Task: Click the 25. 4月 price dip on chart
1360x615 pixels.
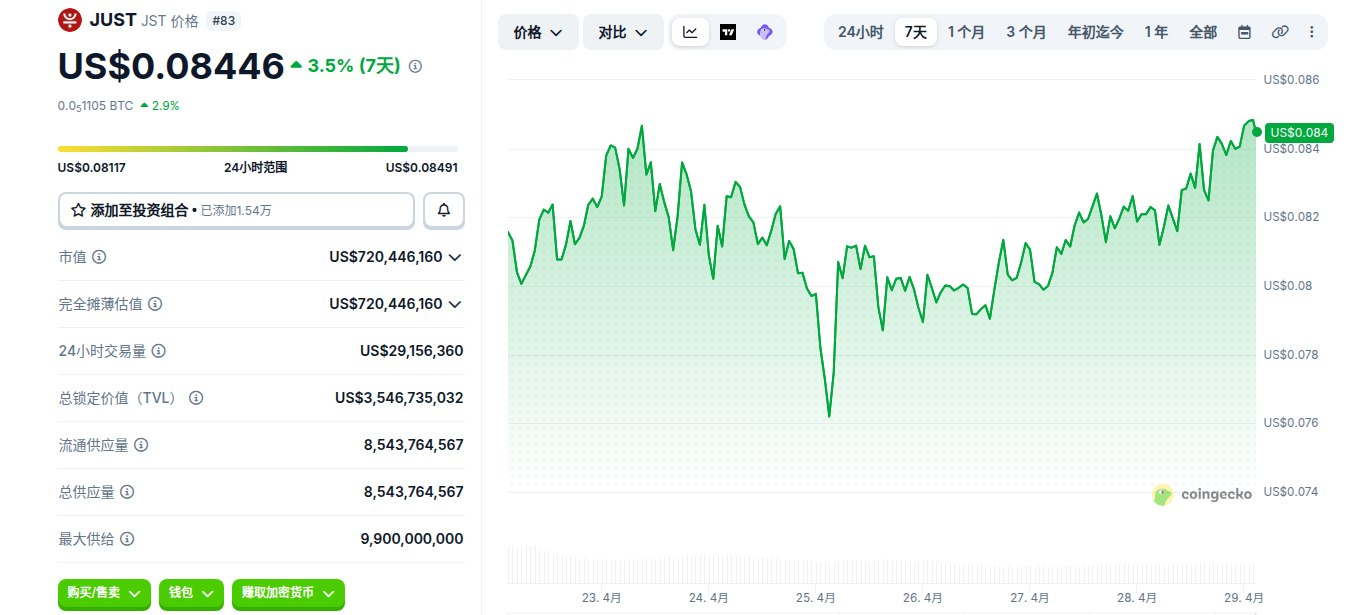Action: 830,415
